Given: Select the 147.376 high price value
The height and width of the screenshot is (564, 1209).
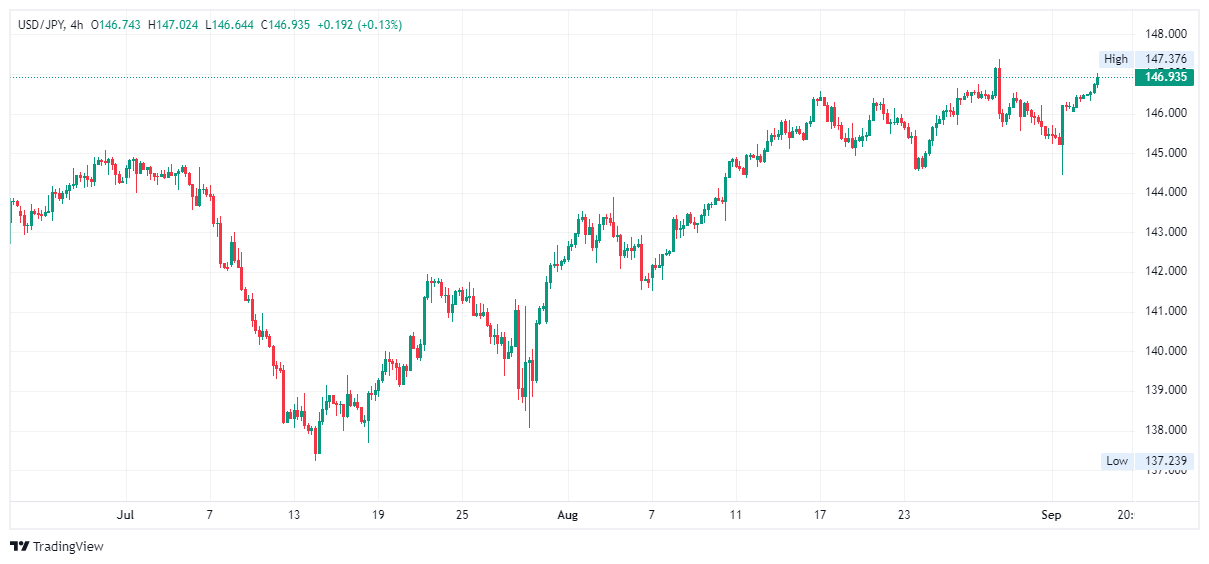Looking at the screenshot, I should point(1165,59).
